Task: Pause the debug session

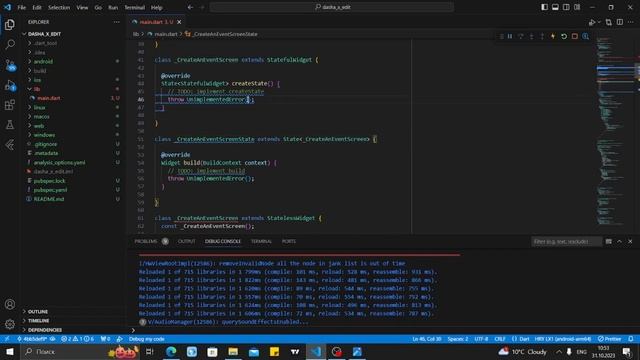Action: tap(510, 36)
